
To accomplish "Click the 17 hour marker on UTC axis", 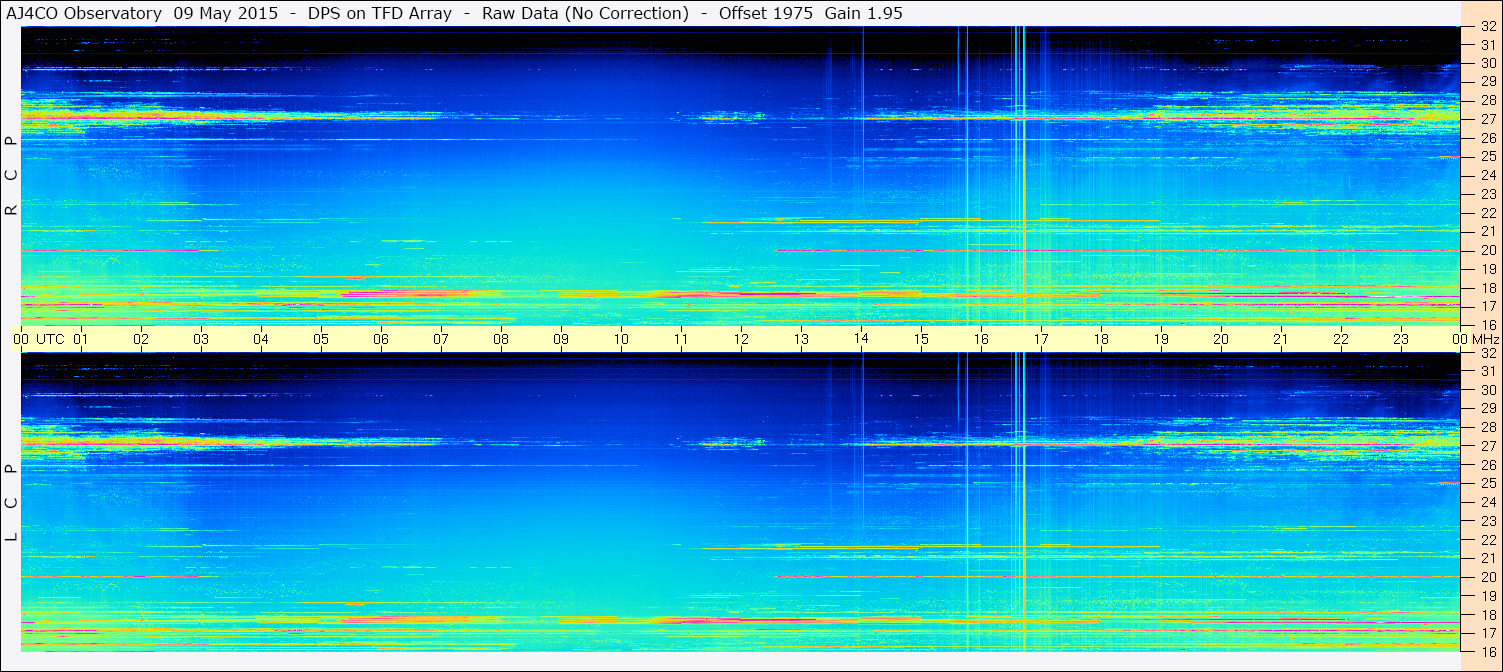I will click(1041, 339).
